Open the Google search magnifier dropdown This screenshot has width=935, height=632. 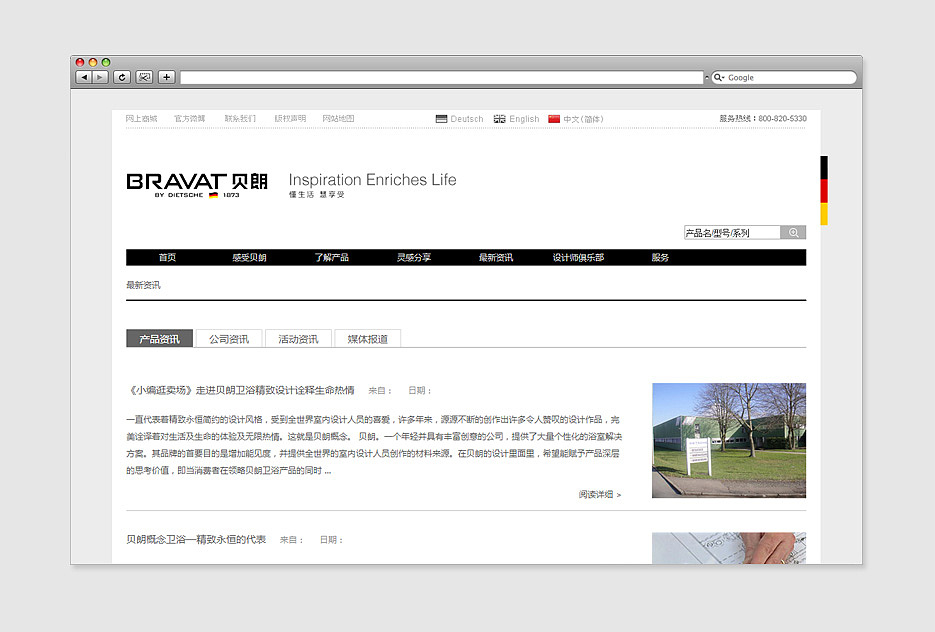tap(719, 78)
